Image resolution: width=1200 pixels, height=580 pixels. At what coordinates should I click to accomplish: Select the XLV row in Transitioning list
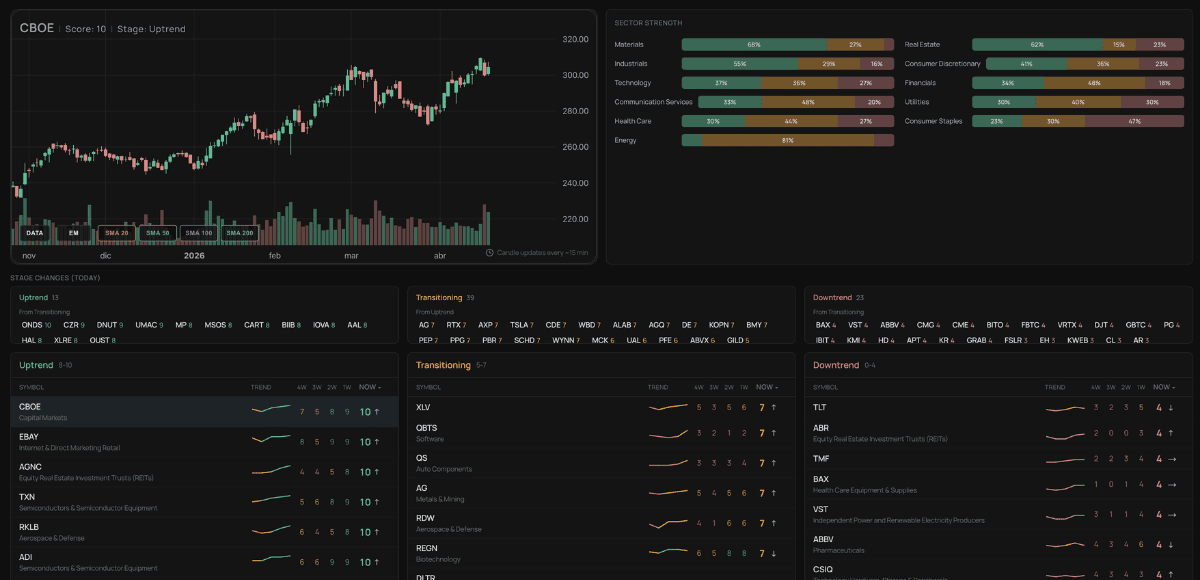tap(601, 408)
